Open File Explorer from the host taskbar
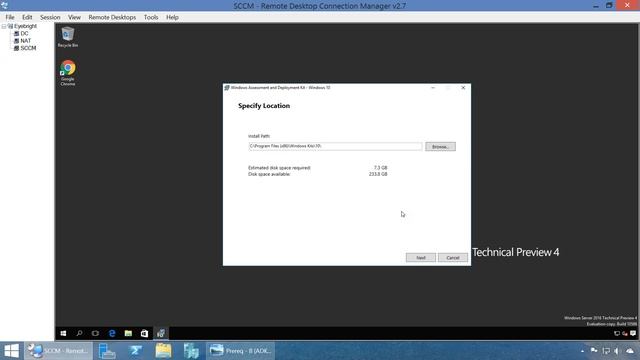The width and height of the screenshot is (640, 360). pyautogui.click(x=163, y=351)
